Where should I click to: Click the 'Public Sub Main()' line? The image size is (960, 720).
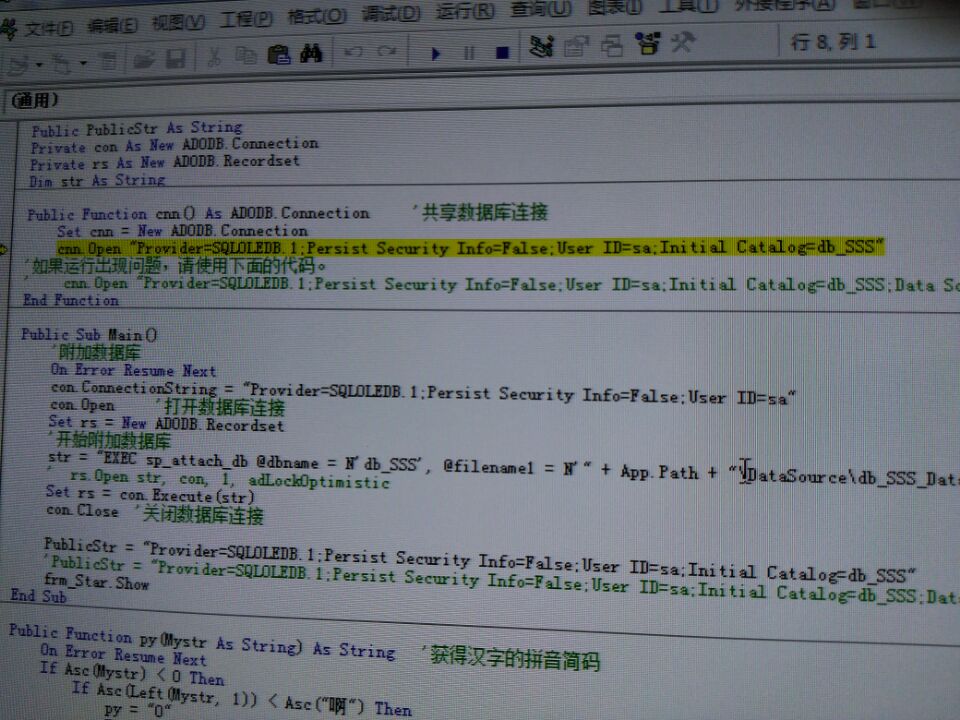(89, 334)
